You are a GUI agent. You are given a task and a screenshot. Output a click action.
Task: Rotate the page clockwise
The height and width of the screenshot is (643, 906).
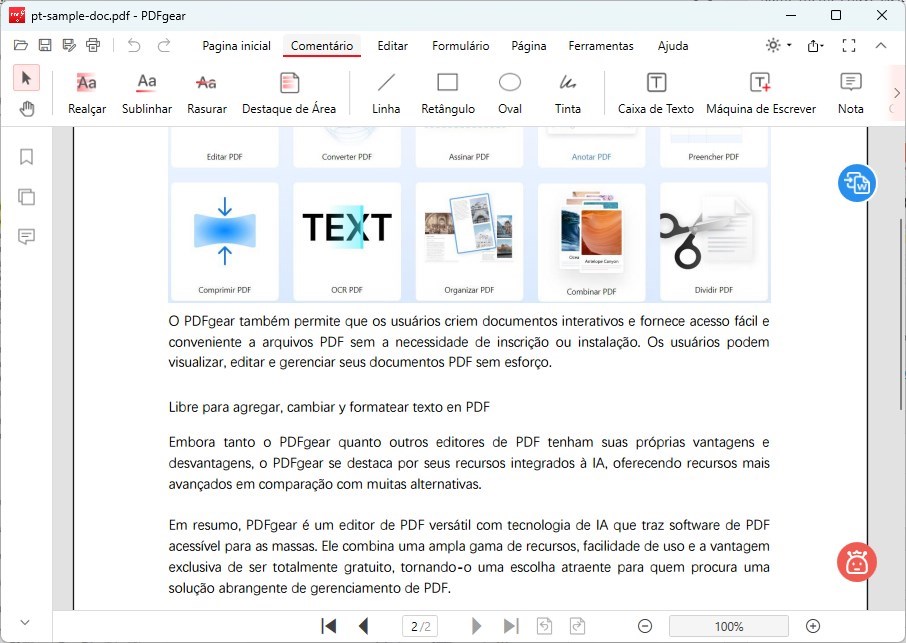[577, 626]
